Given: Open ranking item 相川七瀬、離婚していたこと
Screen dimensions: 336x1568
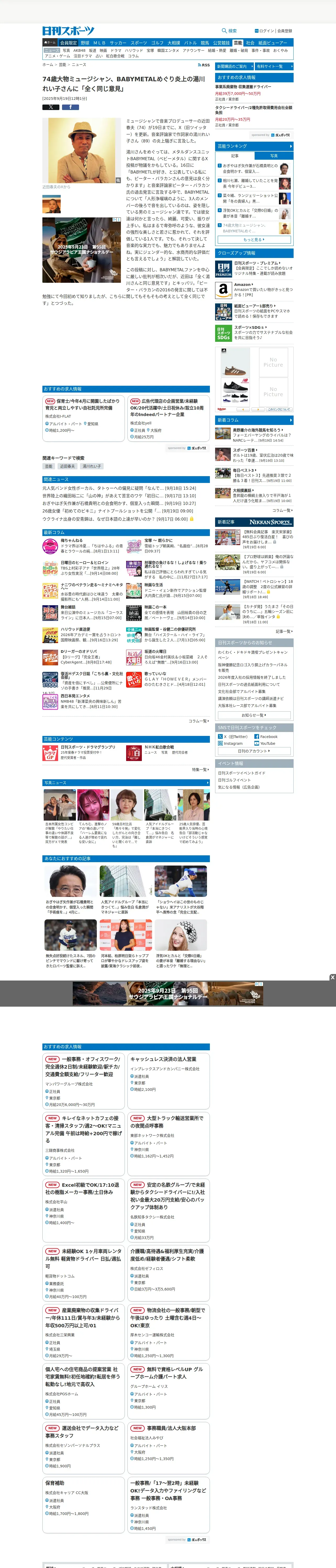Looking at the screenshot, I should click(251, 183).
